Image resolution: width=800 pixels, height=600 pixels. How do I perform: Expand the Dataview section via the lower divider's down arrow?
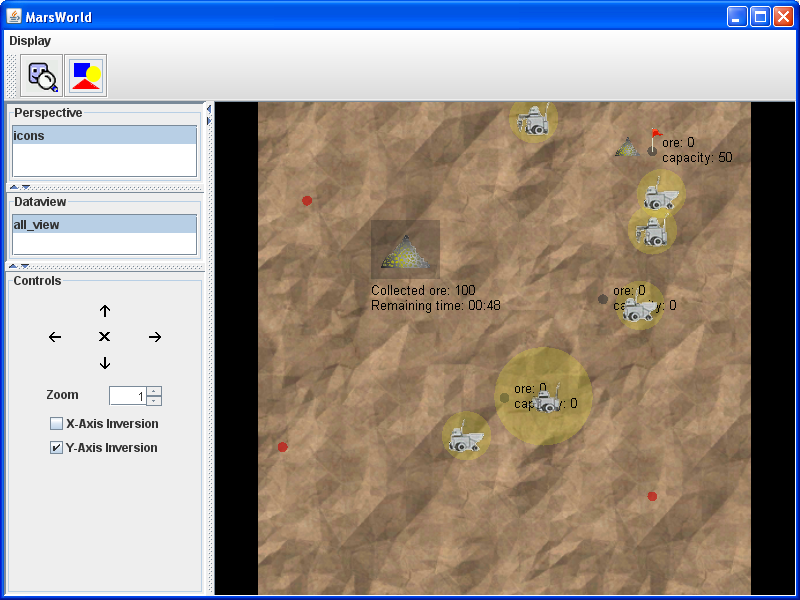(25, 266)
